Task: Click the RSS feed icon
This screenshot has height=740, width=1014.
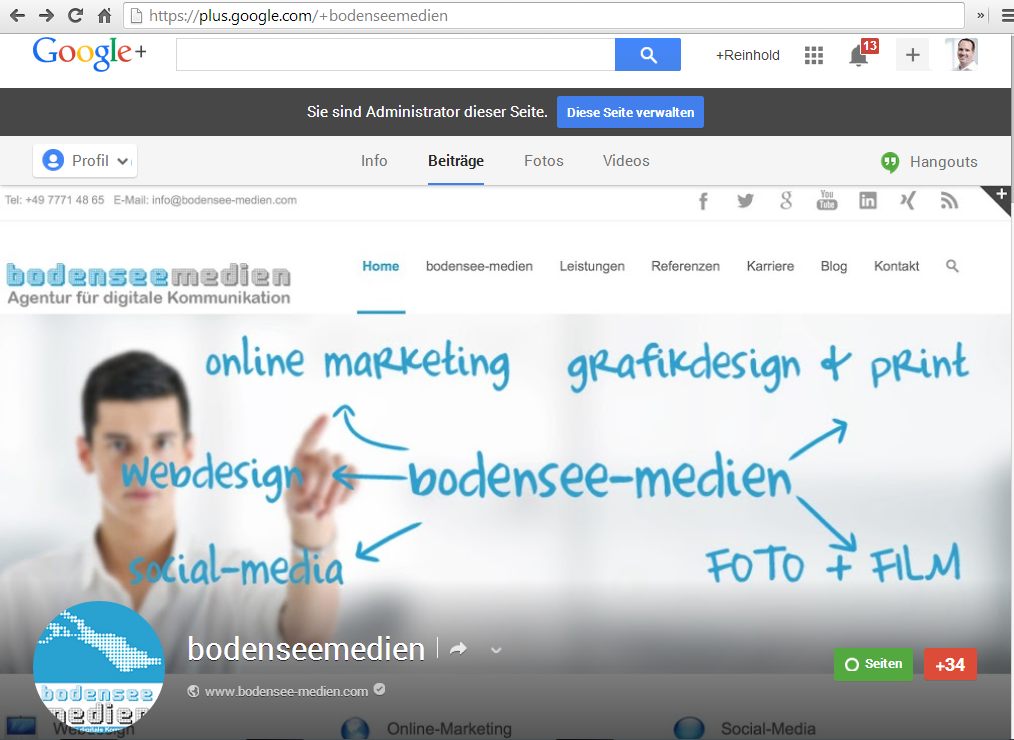Action: click(x=949, y=201)
